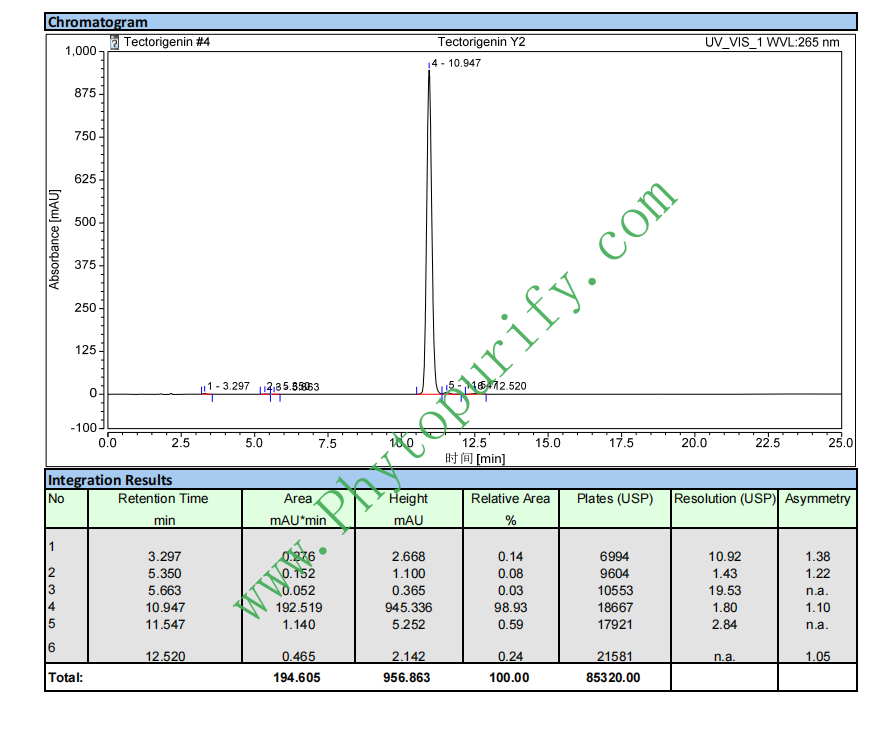The height and width of the screenshot is (736, 884).
Task: Select the Asymmetry column header
Action: (817, 498)
